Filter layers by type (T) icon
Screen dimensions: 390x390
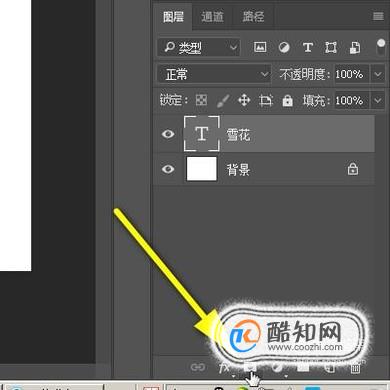tap(308, 47)
